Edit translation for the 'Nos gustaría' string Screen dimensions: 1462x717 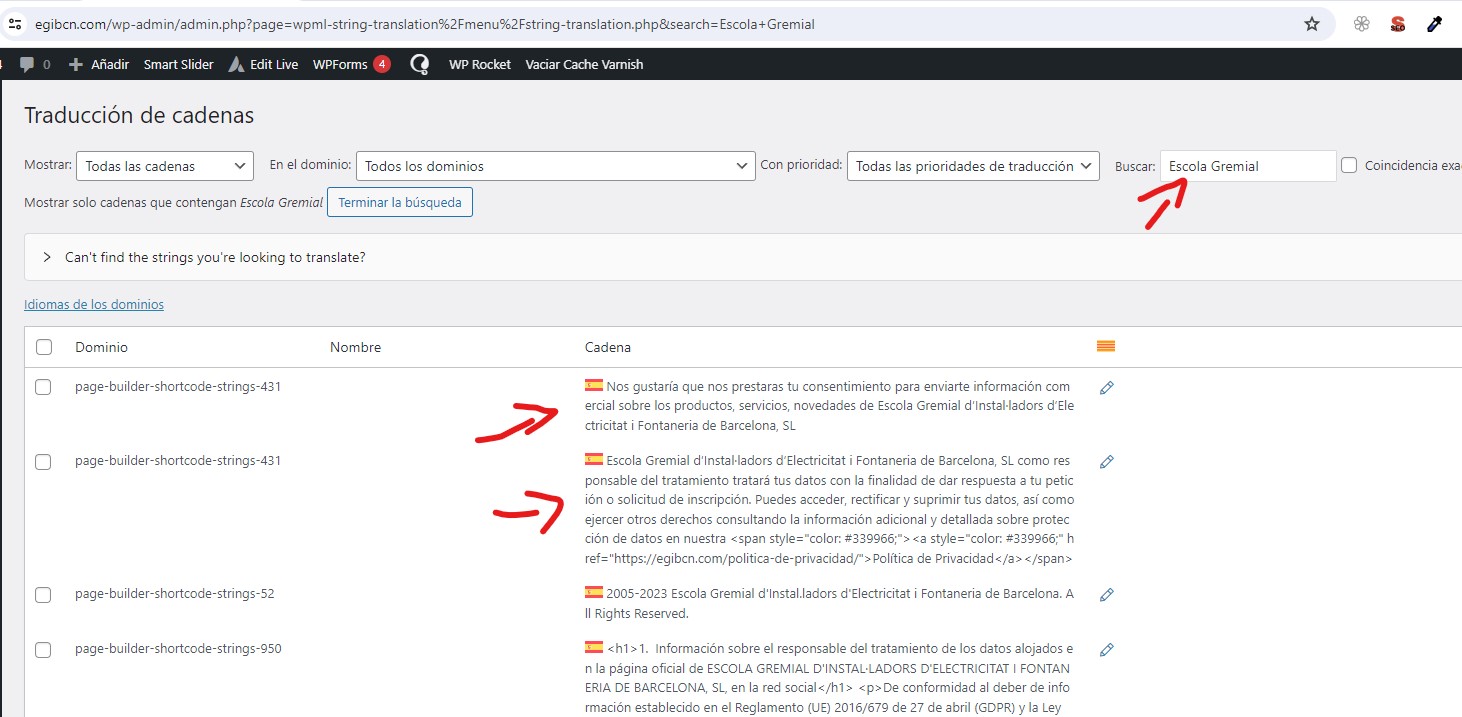1106,388
